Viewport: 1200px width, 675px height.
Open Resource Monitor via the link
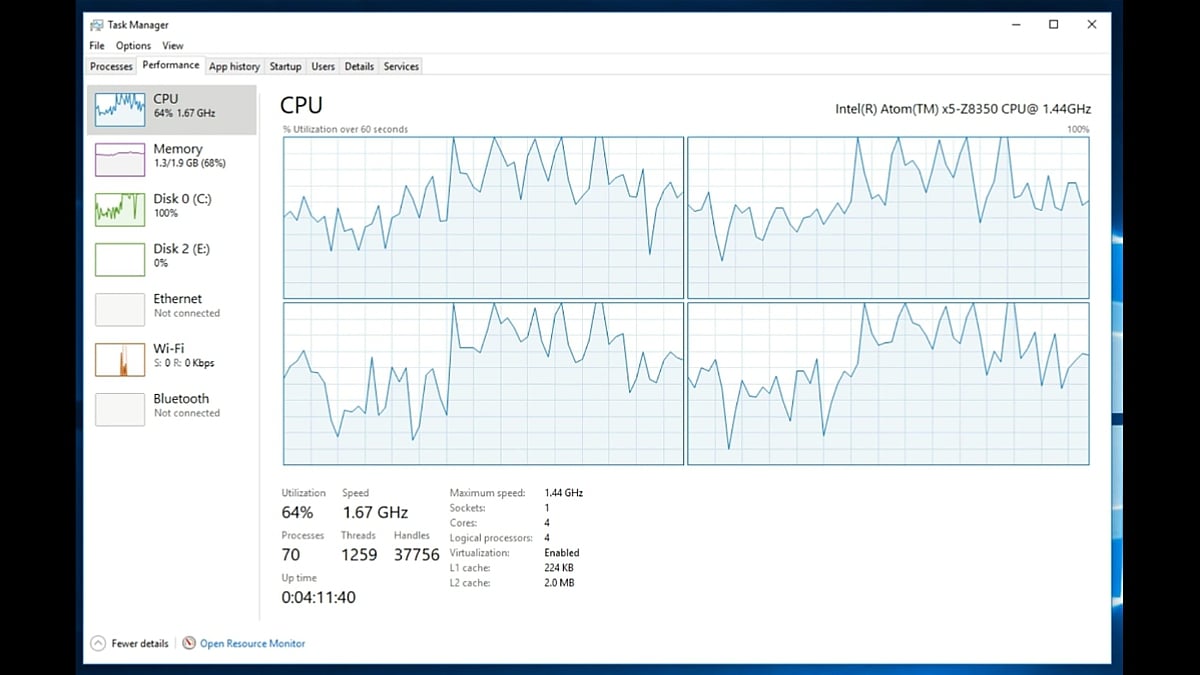[251, 643]
